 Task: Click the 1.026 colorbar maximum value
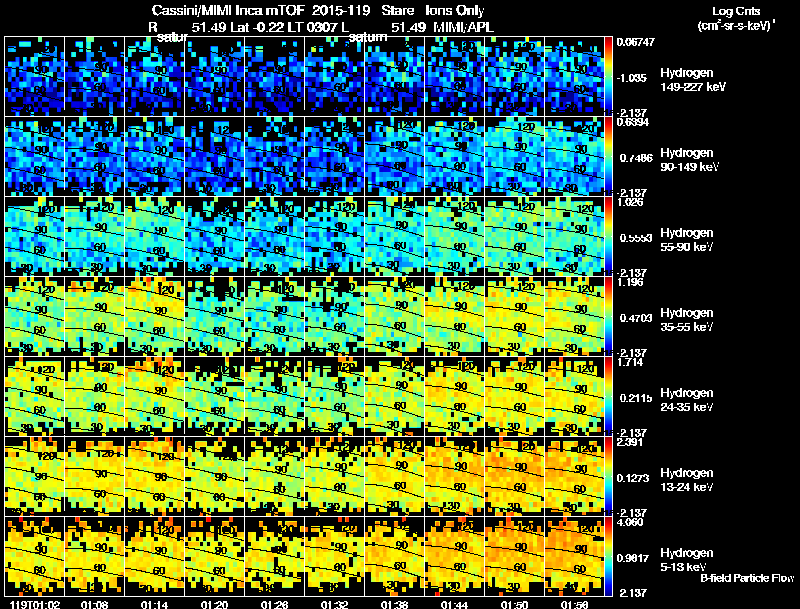tap(630, 202)
